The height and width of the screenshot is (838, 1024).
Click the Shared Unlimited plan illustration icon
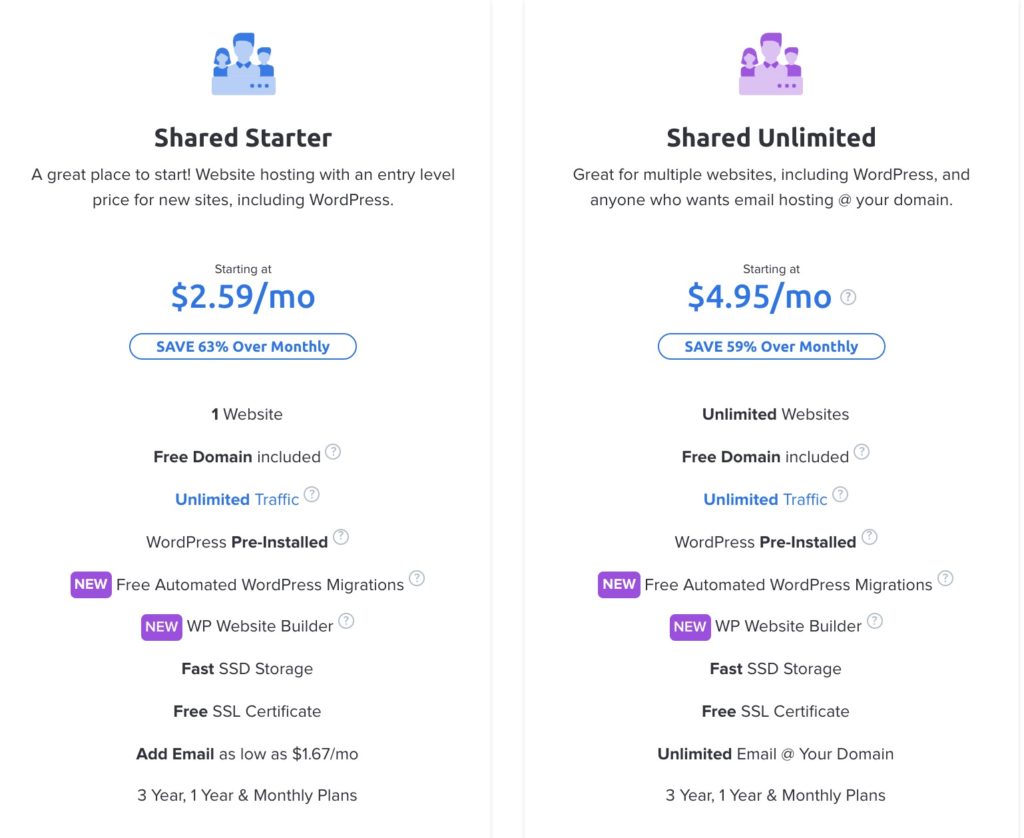[771, 65]
